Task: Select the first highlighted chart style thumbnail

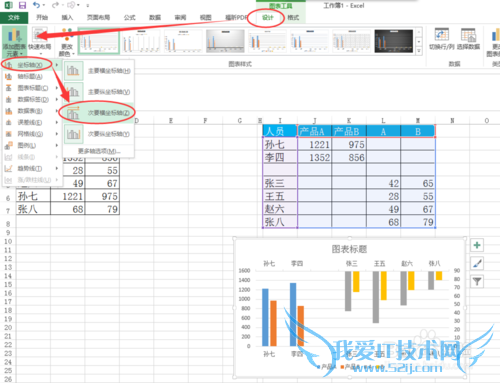Action: 99,41
